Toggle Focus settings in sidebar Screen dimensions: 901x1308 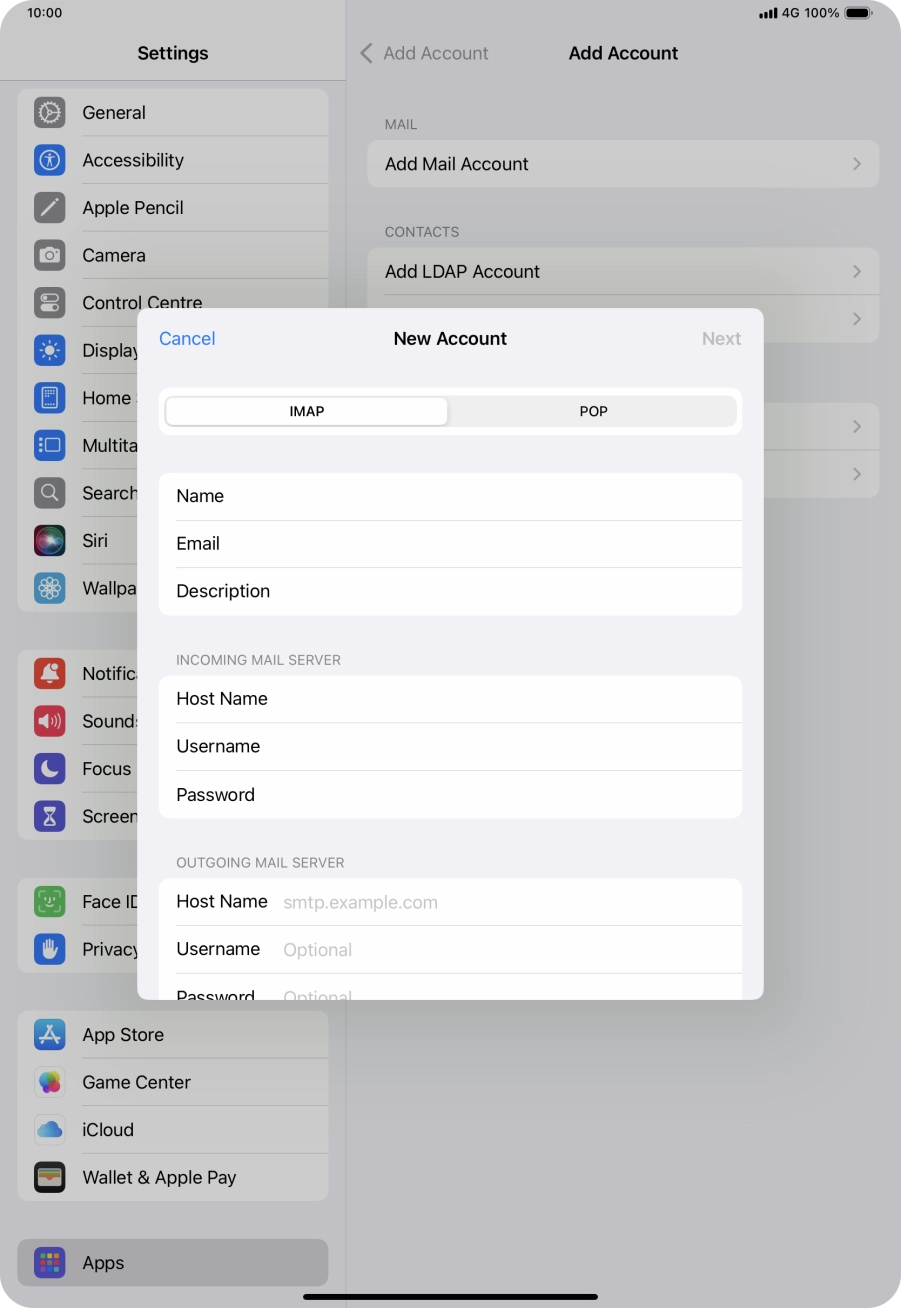pyautogui.click(x=49, y=768)
